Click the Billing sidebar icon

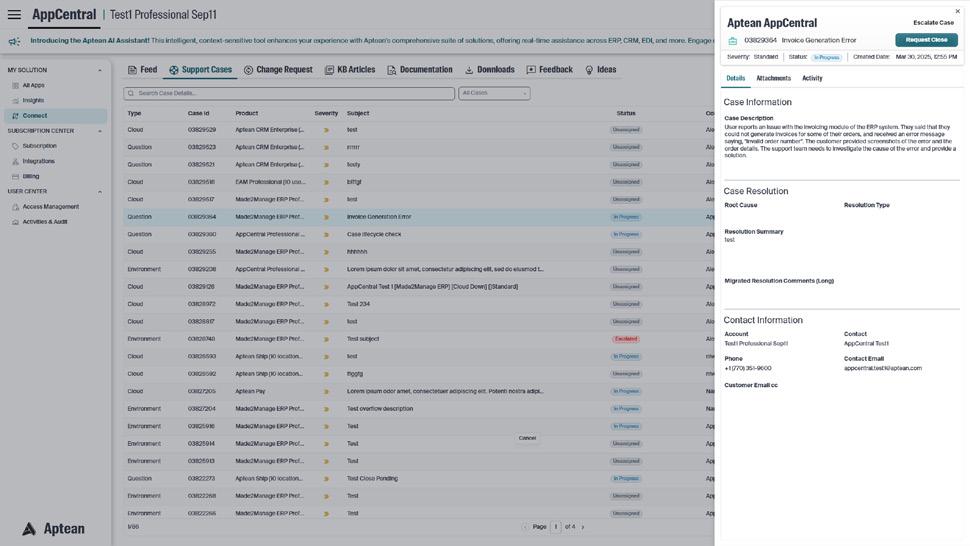tap(15, 176)
